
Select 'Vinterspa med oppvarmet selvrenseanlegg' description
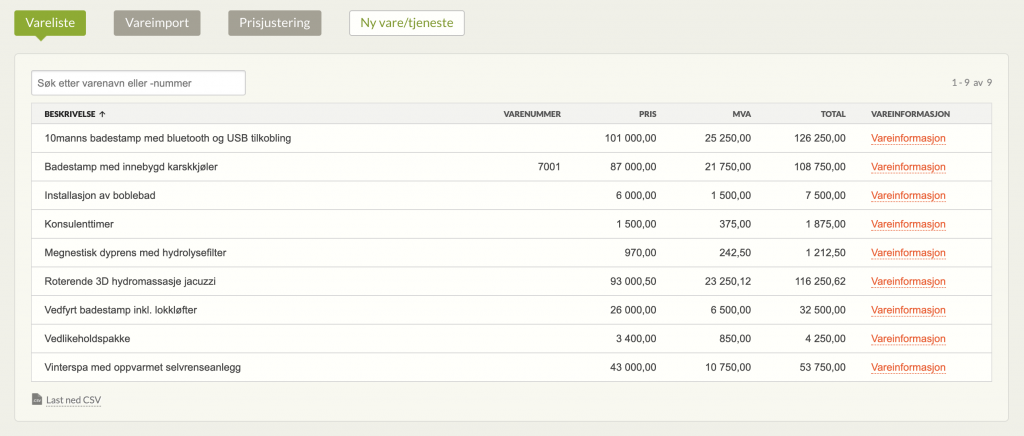coord(142,367)
